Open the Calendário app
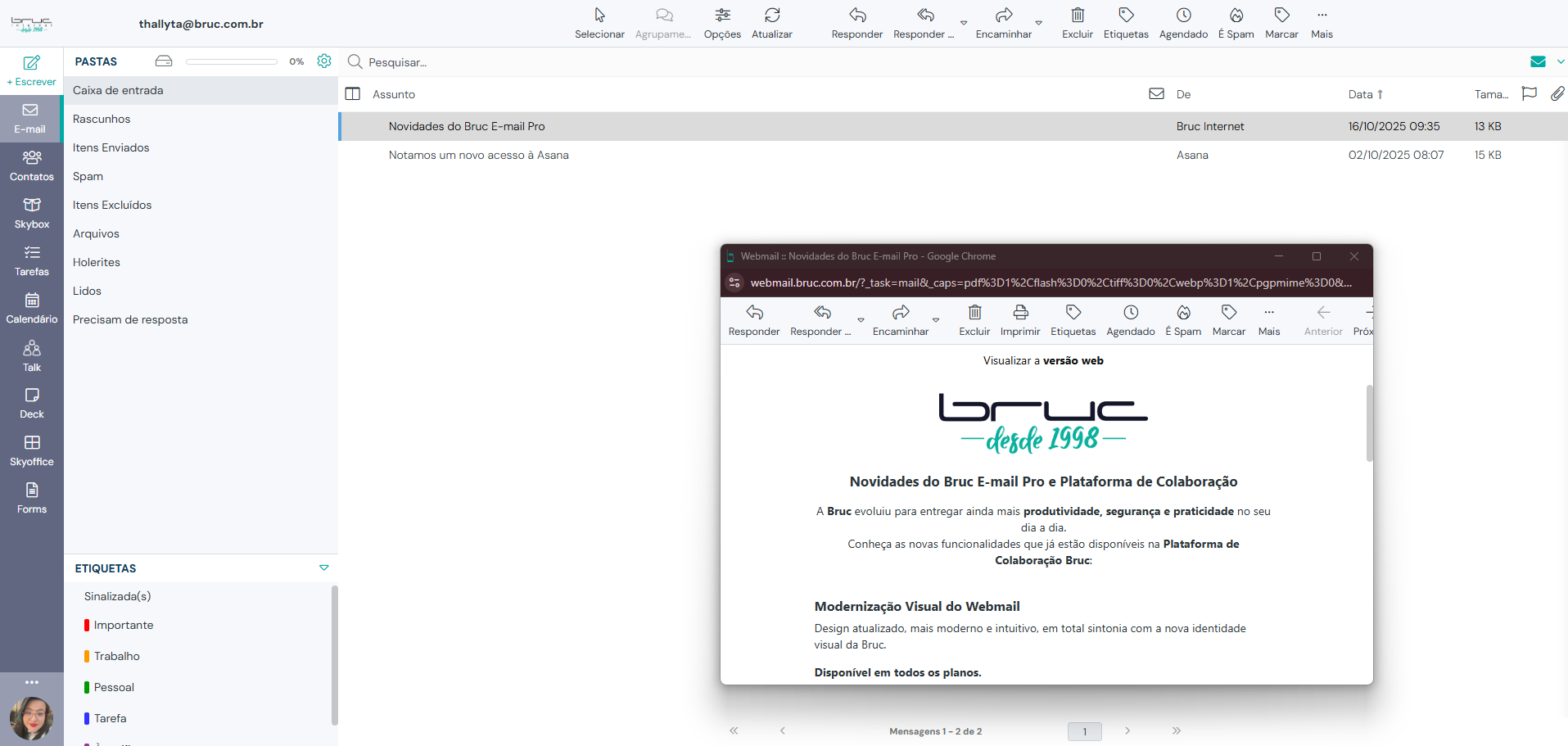The image size is (1568, 746). tap(32, 308)
